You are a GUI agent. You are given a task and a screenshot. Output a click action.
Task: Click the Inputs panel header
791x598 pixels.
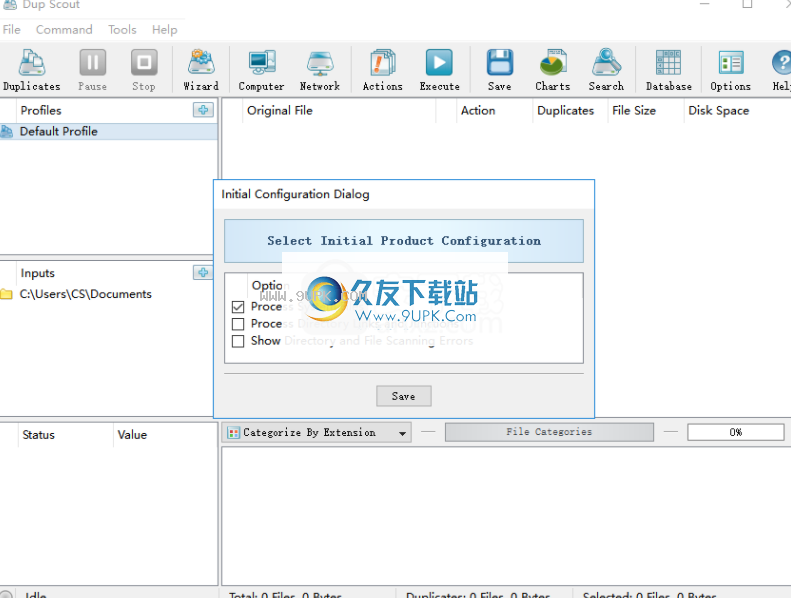37,273
